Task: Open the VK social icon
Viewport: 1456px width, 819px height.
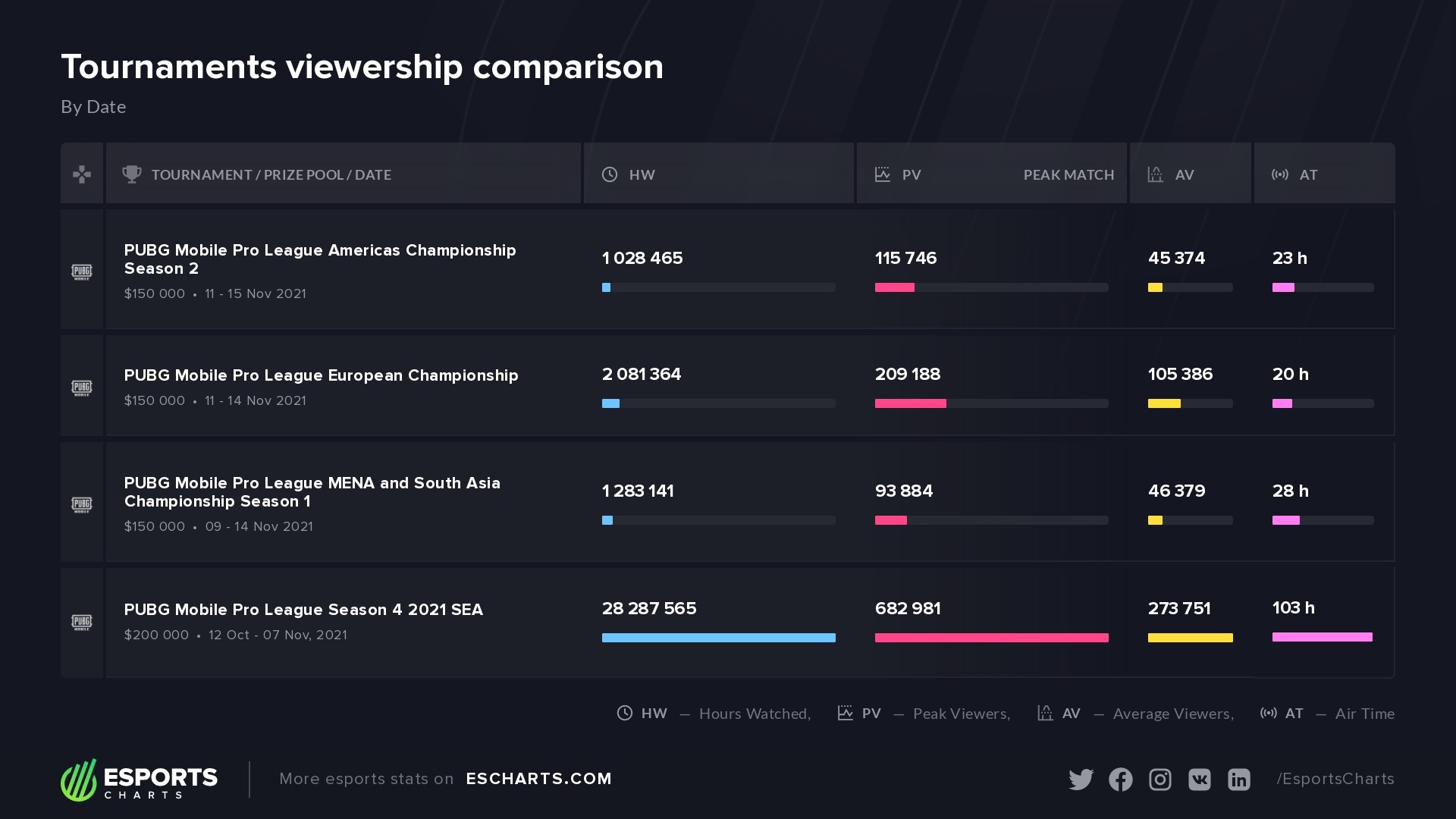Action: (1199, 780)
